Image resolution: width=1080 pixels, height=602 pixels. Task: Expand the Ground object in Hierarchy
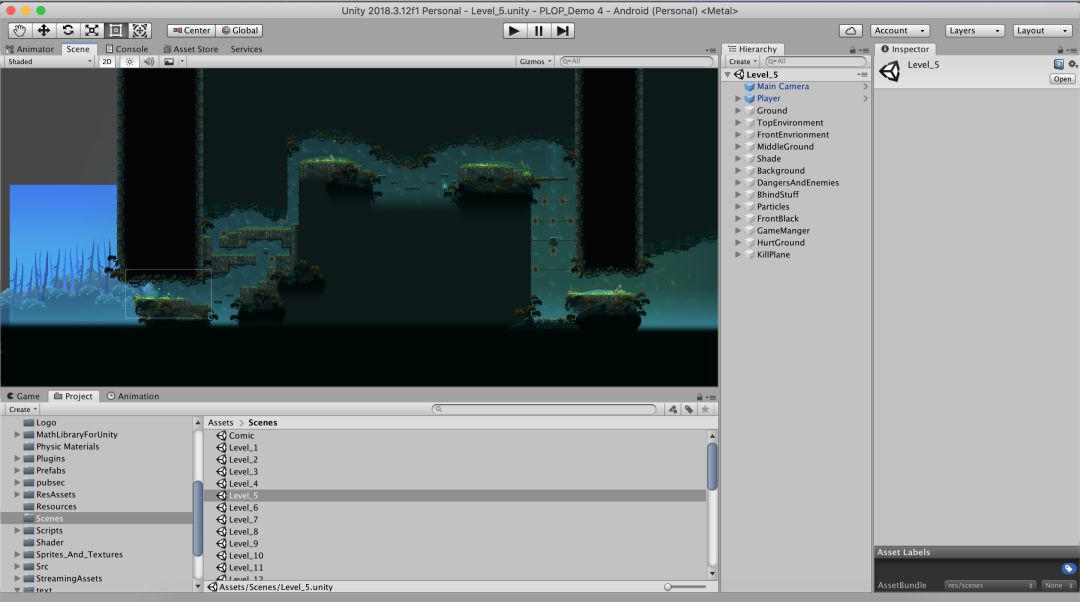point(738,111)
